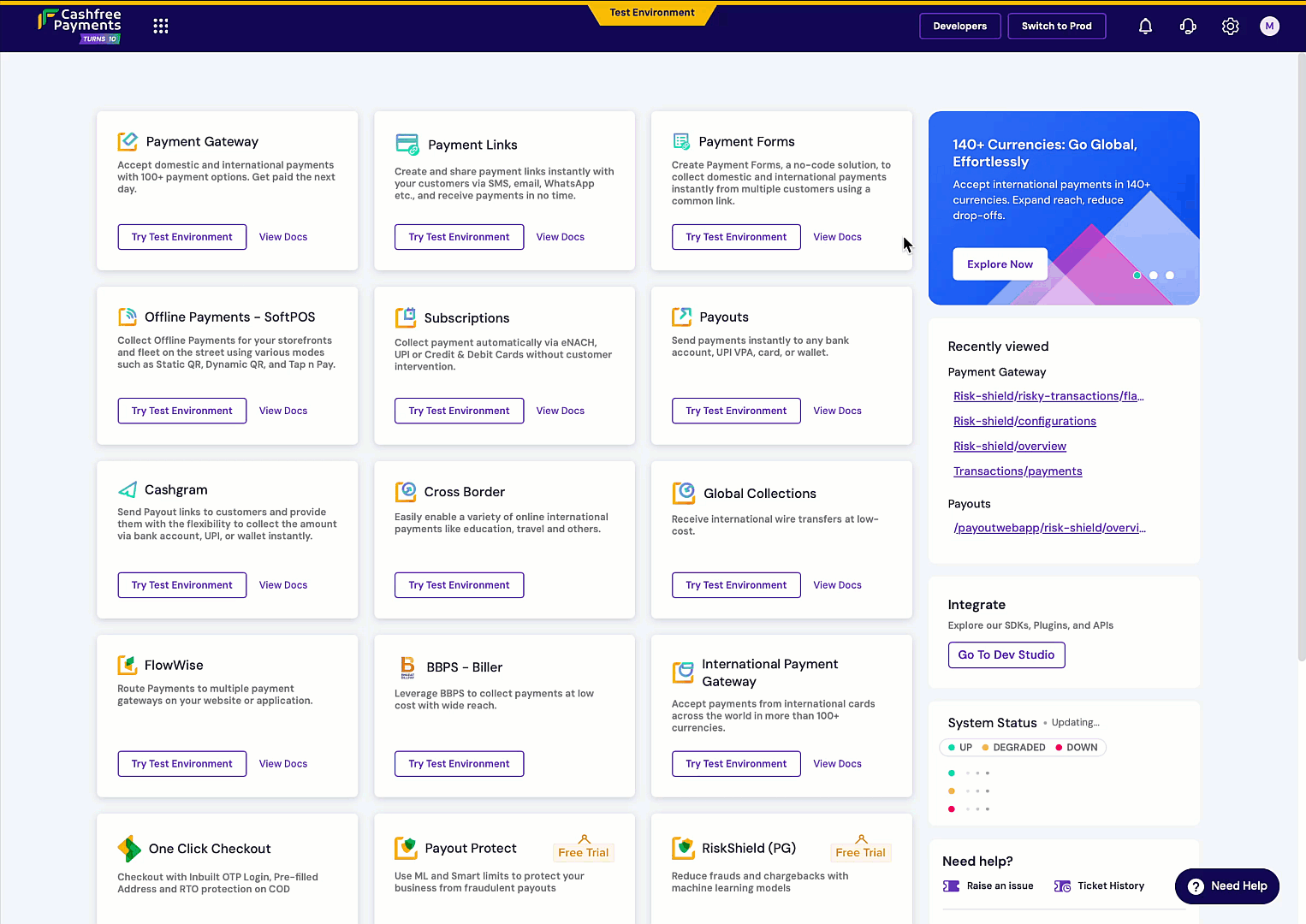The width and height of the screenshot is (1306, 924).
Task: Click the Payment Links product icon
Action: 407,145
